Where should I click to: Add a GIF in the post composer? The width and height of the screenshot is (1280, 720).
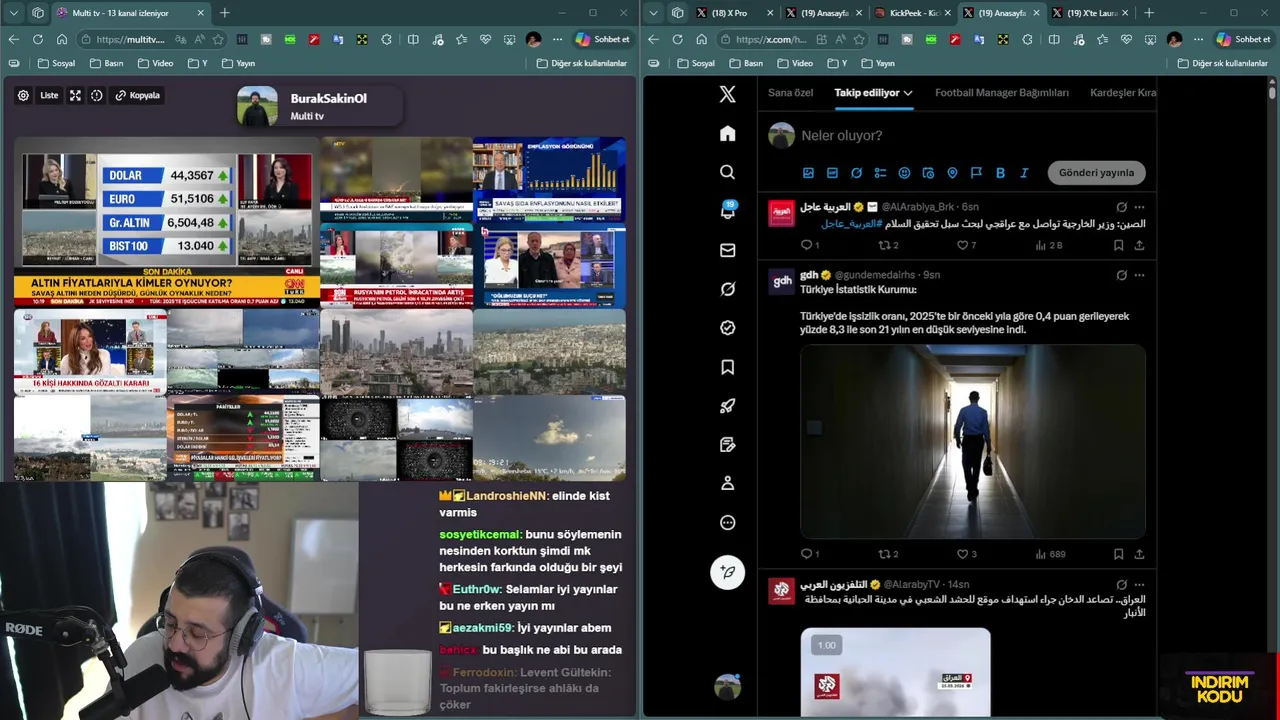coord(832,173)
